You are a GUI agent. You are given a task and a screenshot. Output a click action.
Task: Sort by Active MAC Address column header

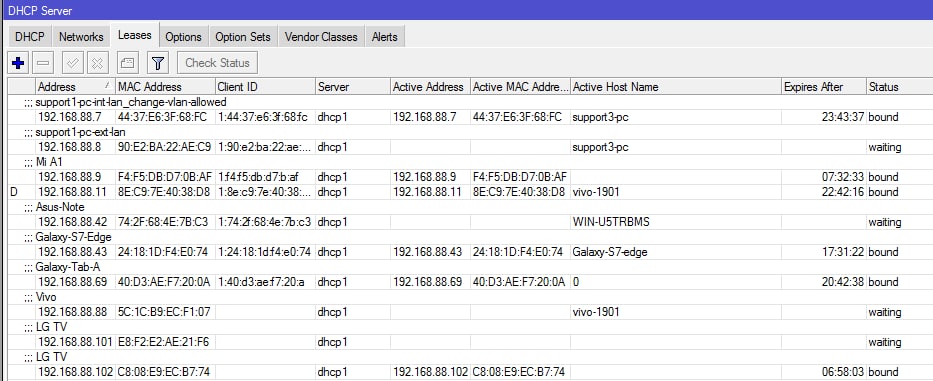coord(520,87)
